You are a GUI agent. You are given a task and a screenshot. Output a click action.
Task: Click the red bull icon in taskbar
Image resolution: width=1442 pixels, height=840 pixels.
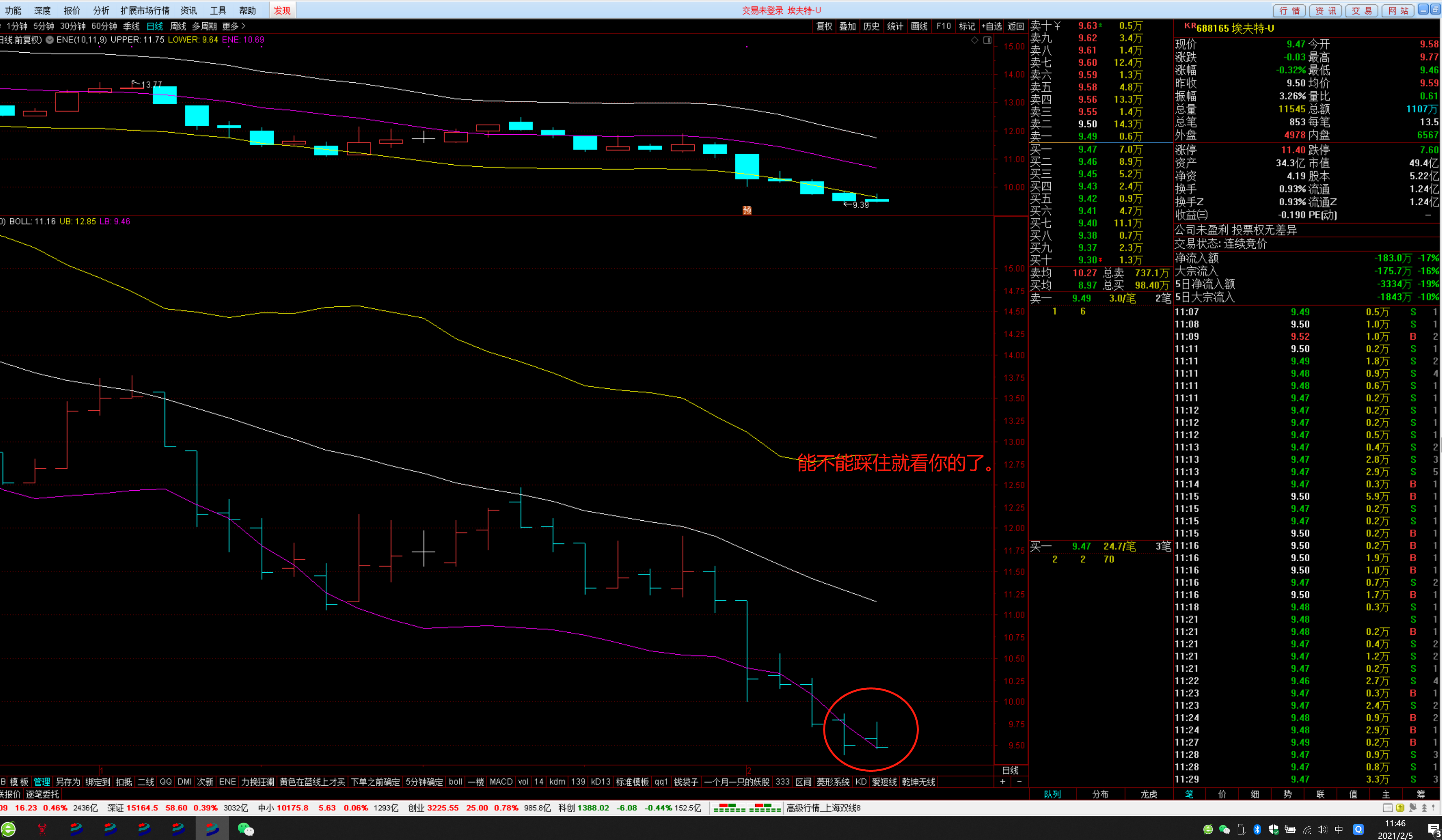coord(42,829)
